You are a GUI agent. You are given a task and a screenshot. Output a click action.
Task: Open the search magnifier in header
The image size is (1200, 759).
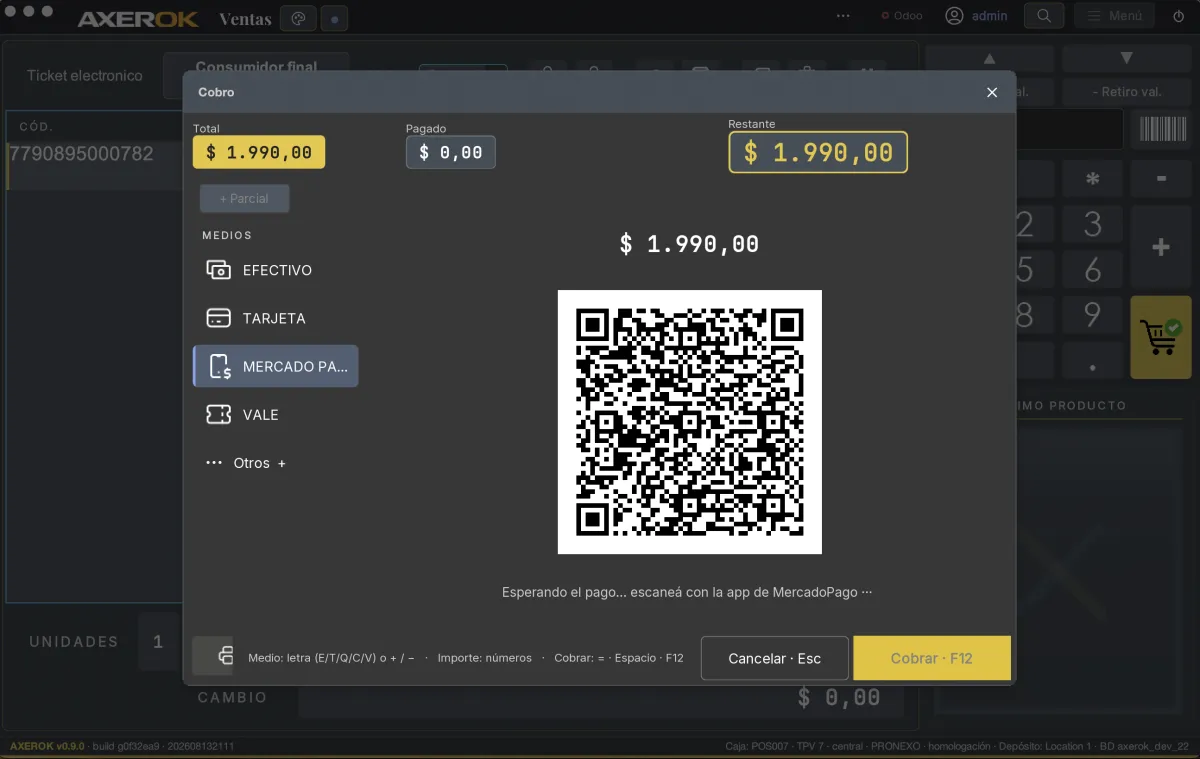tap(1044, 16)
